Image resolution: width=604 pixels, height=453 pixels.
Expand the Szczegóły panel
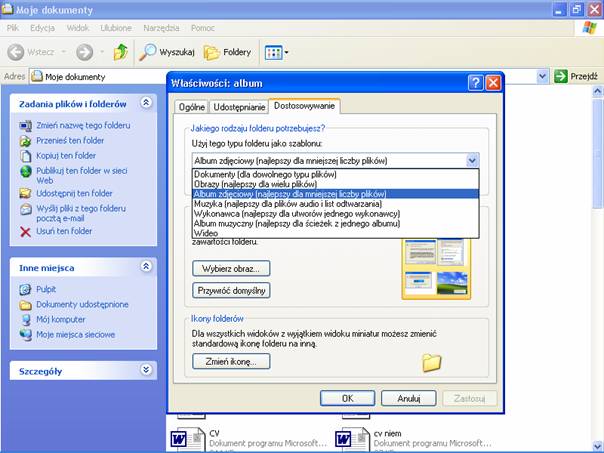(146, 370)
